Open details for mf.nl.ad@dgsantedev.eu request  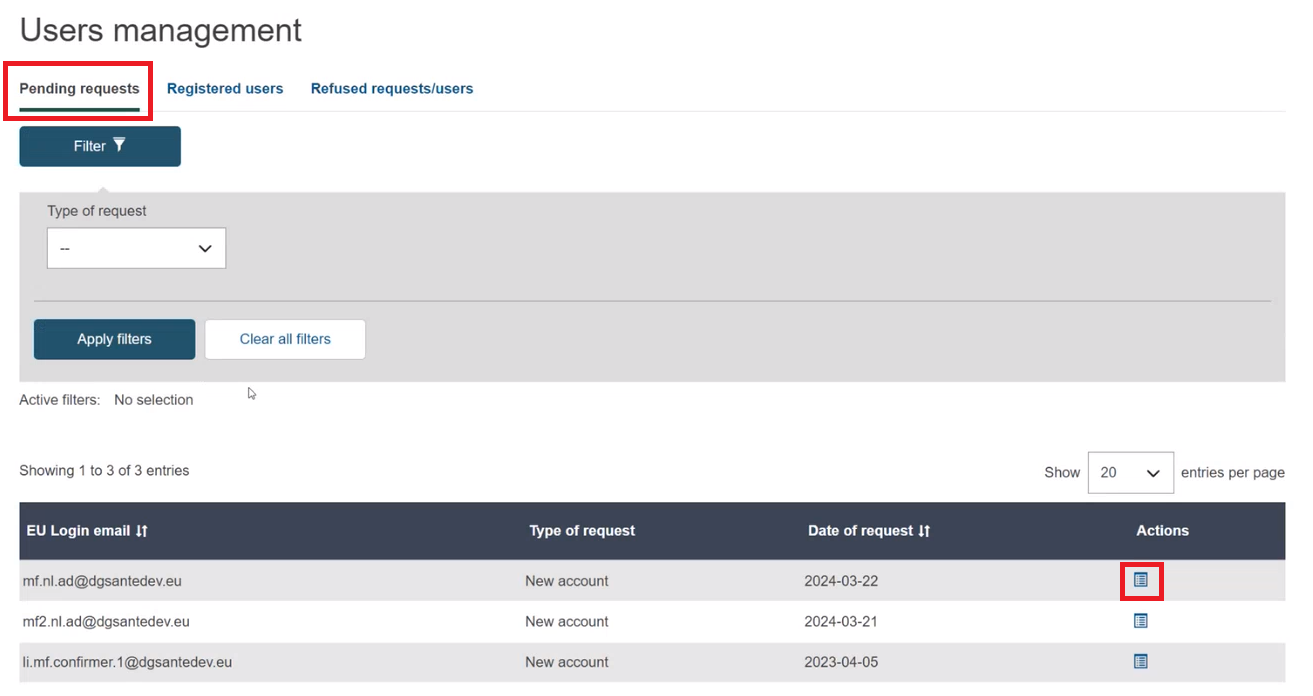click(1140, 580)
